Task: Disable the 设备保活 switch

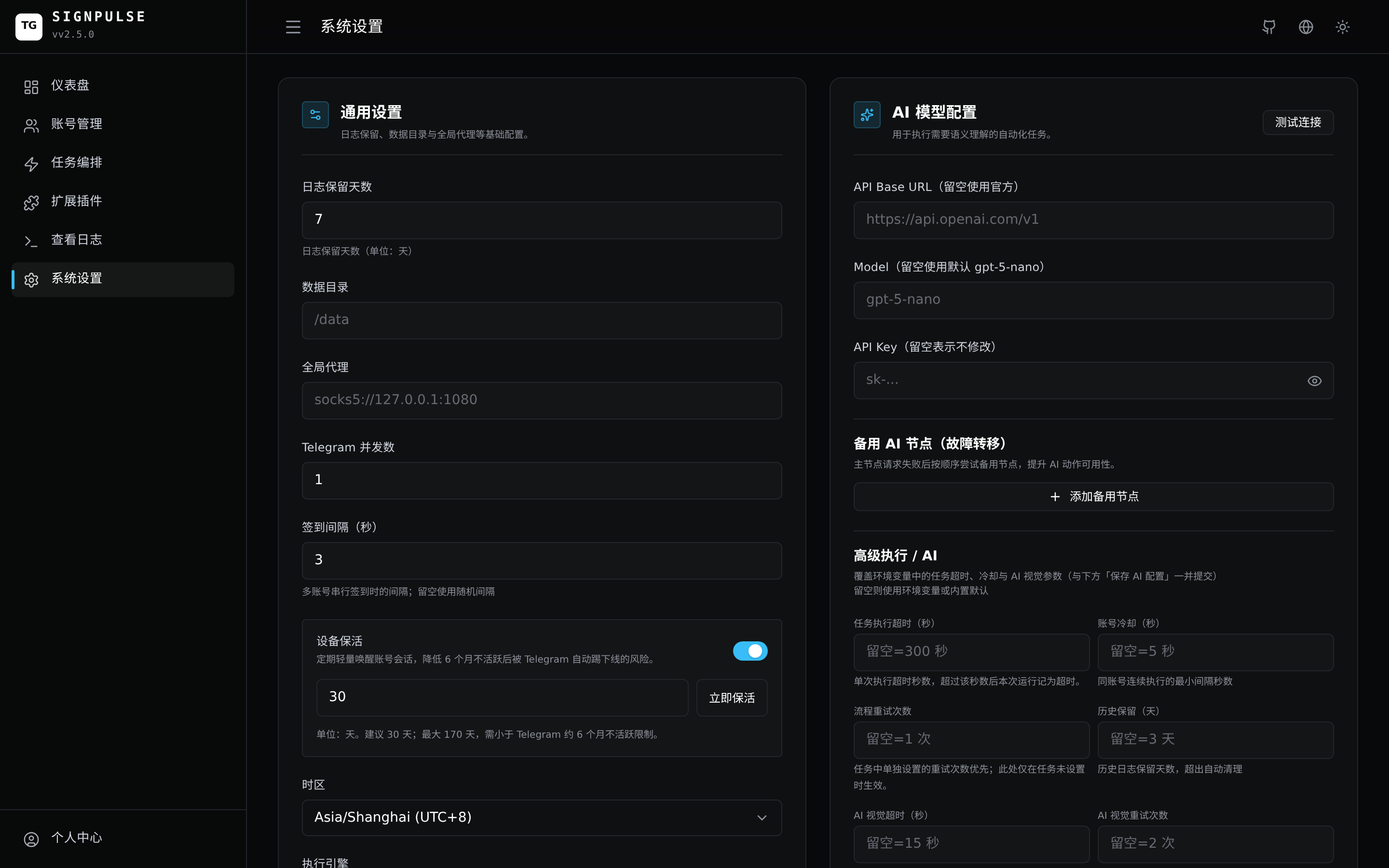Action: click(749, 651)
